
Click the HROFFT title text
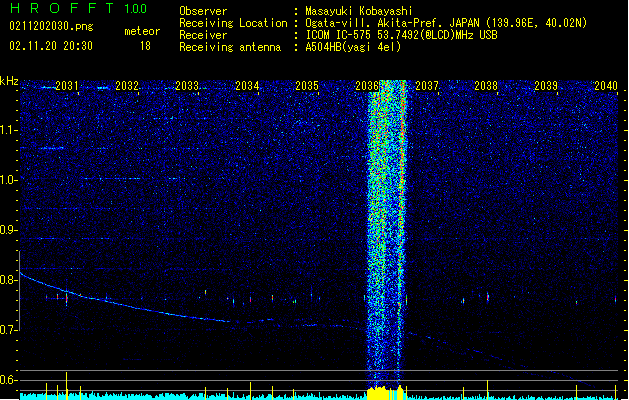(63, 8)
